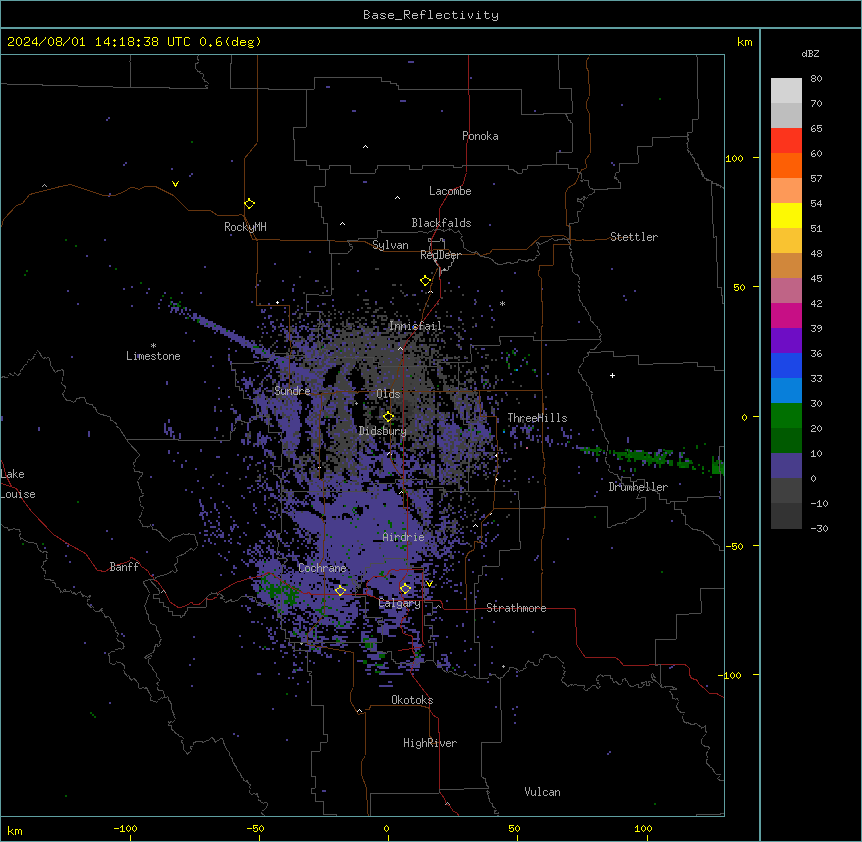Click the Vulcan label
Image resolution: width=862 pixels, height=842 pixels.
point(543,792)
